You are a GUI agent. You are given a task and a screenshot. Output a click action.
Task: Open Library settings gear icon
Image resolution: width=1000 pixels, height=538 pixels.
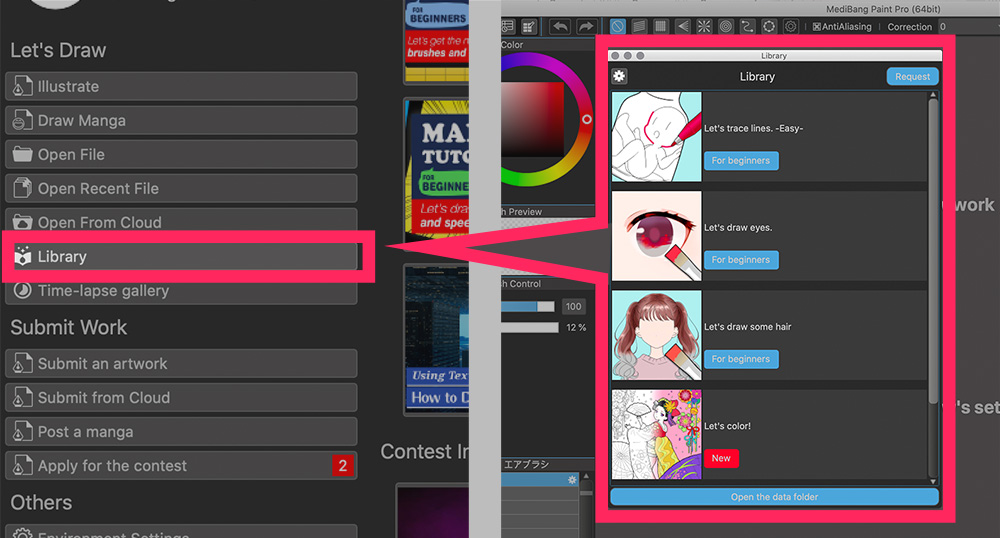coord(619,76)
